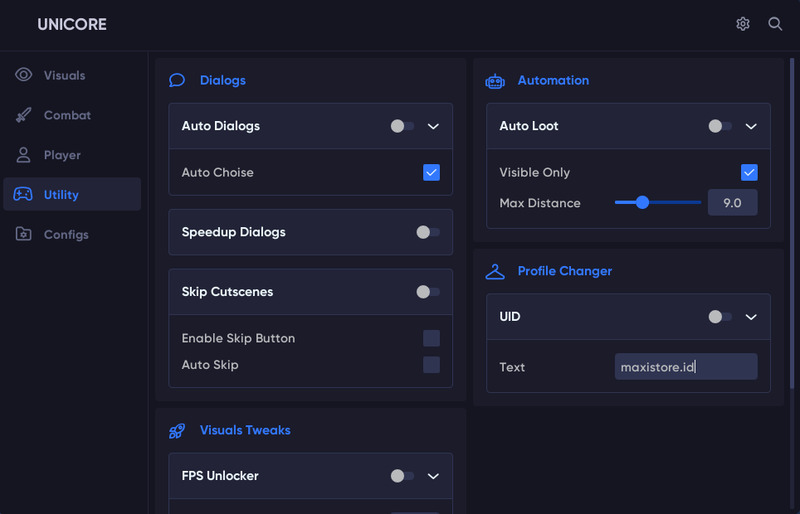Click the search magnifier icon
This screenshot has height=514, width=800.
(775, 24)
